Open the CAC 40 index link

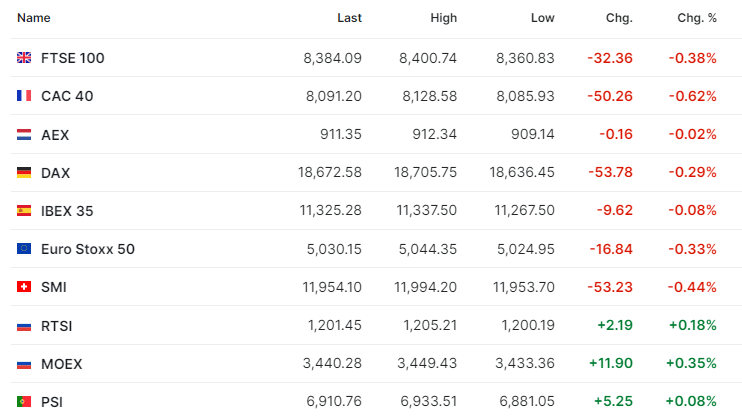coord(67,96)
